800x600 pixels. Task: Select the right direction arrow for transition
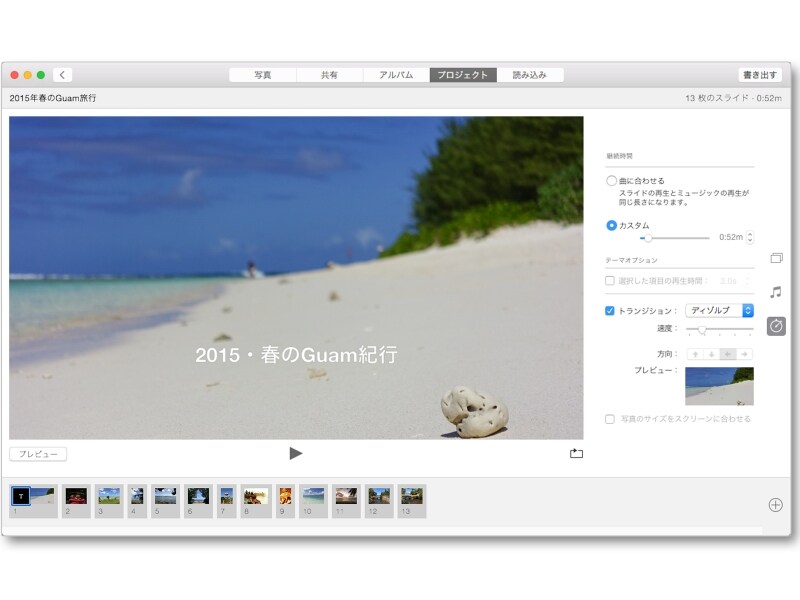click(x=745, y=354)
